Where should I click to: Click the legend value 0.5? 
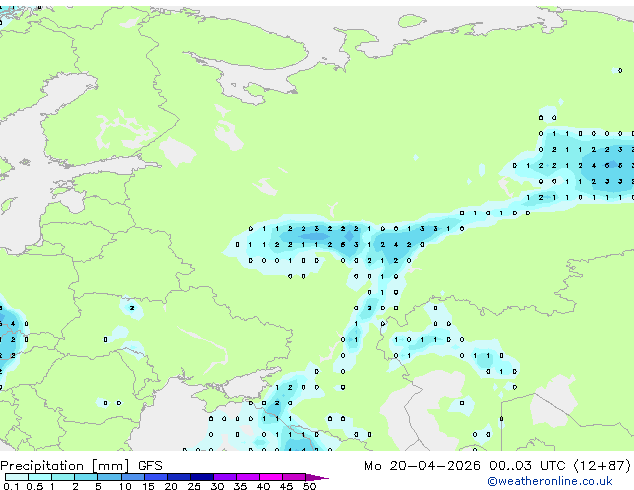pyautogui.click(x=35, y=486)
